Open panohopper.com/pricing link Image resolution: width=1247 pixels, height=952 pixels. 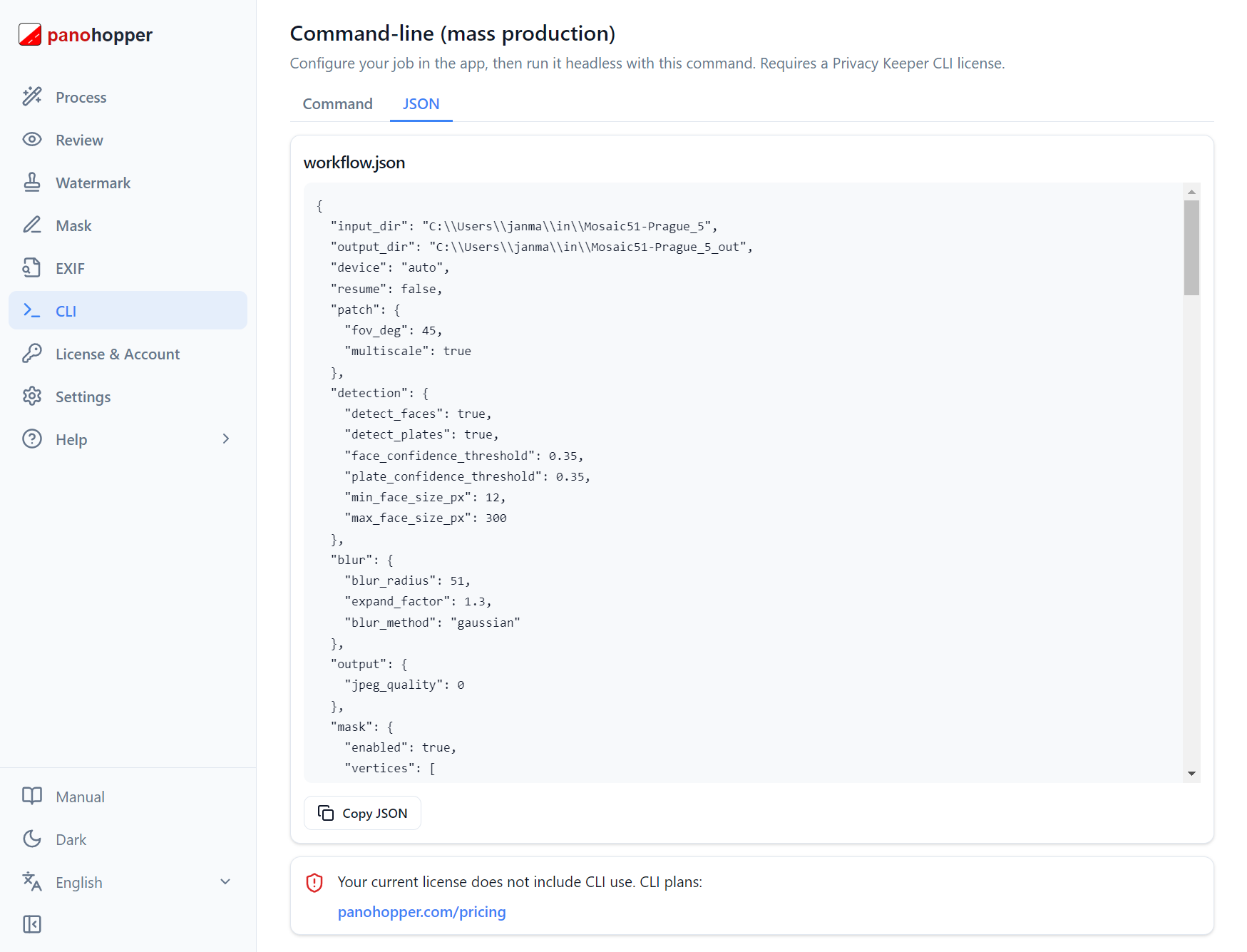[x=422, y=911]
